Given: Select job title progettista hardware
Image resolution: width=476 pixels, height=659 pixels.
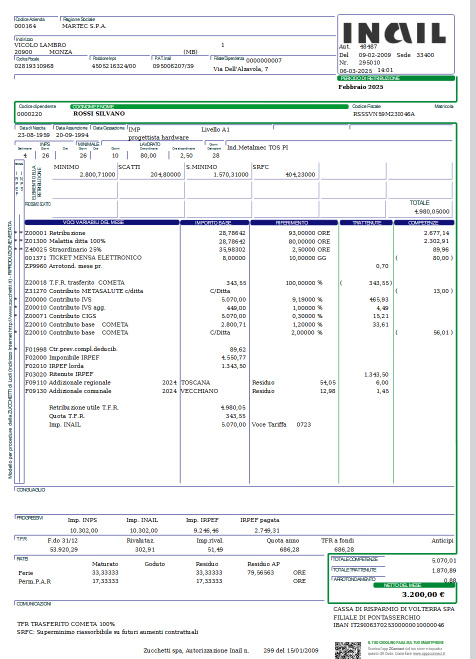Looking at the screenshot, I should pyautogui.click(x=158, y=137).
